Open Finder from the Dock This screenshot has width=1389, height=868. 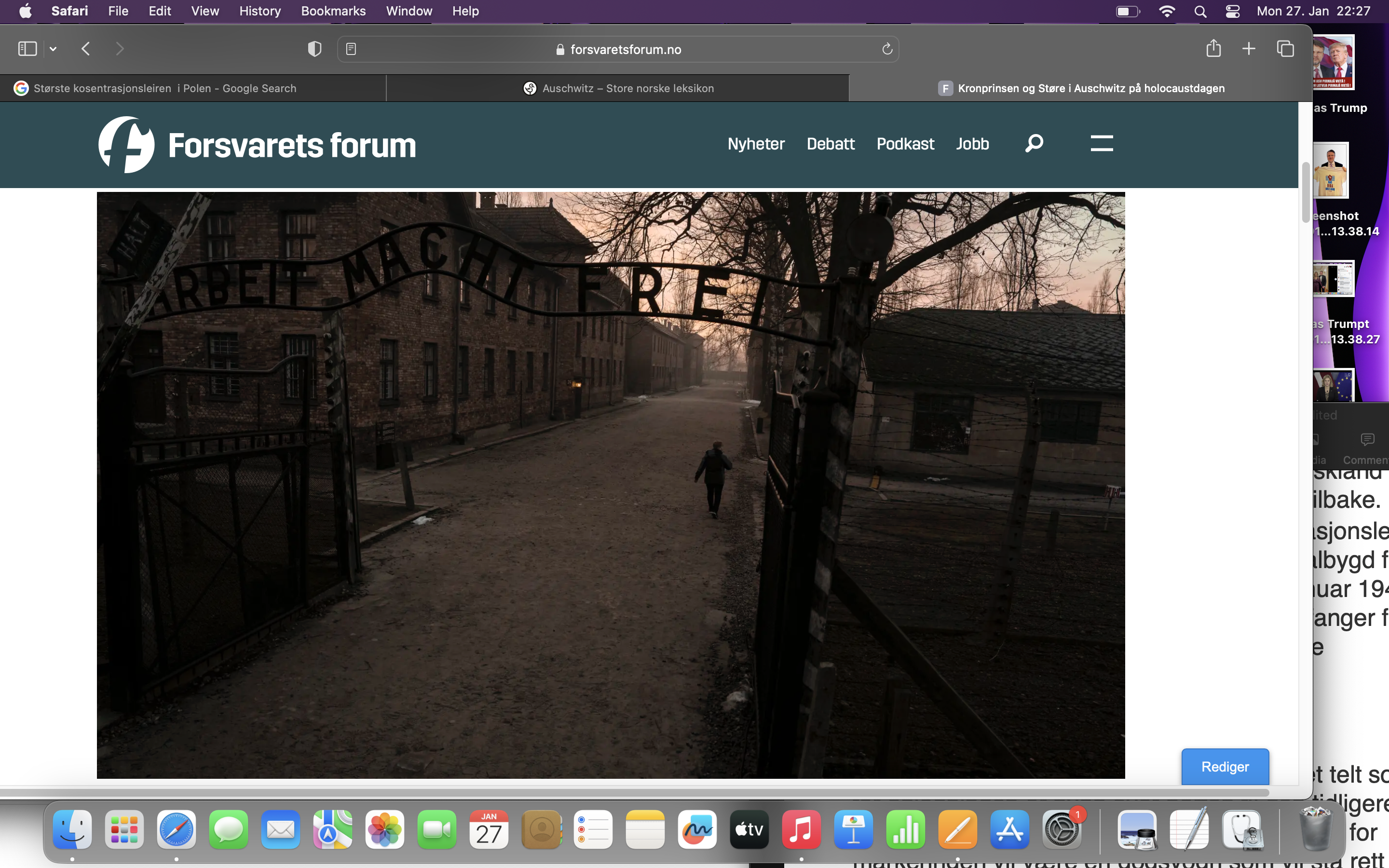72,829
